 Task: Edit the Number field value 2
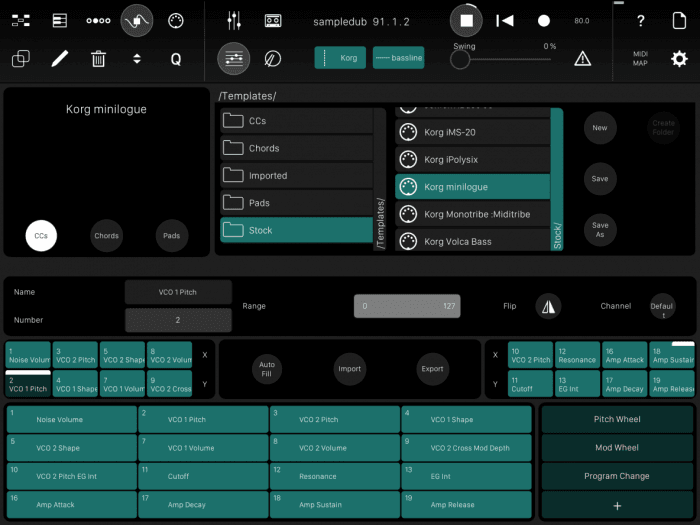point(178,320)
